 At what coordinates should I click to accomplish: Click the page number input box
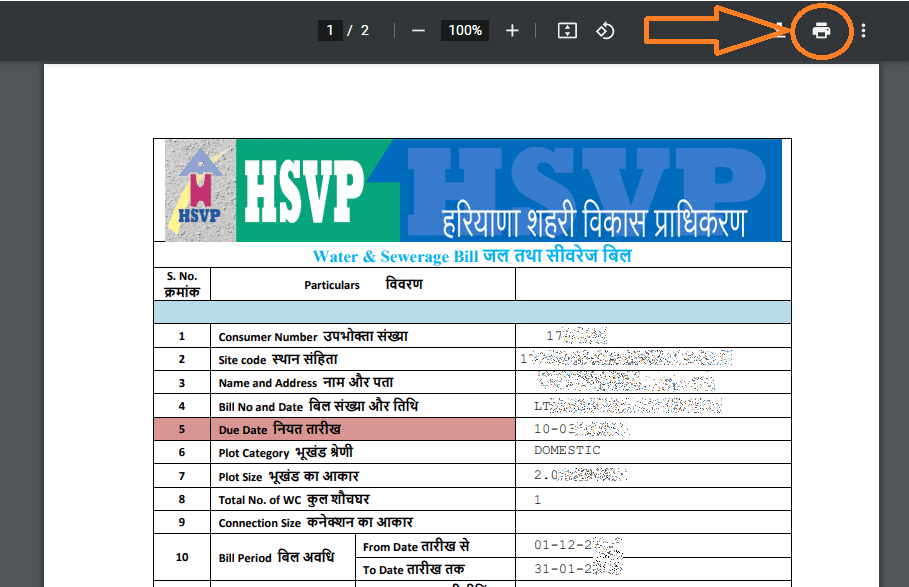click(x=330, y=30)
